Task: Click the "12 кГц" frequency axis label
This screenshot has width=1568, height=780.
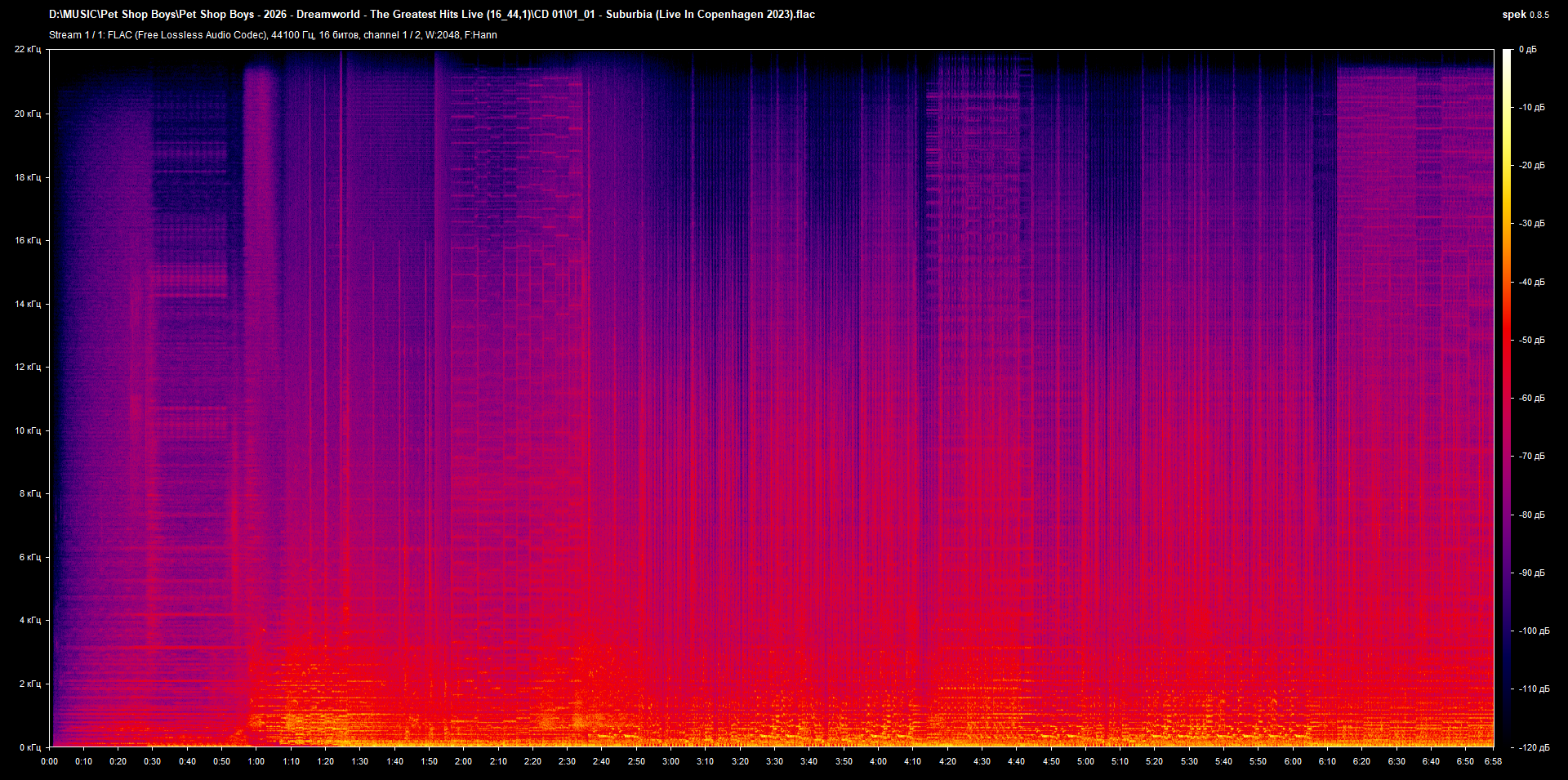Action: pos(30,367)
